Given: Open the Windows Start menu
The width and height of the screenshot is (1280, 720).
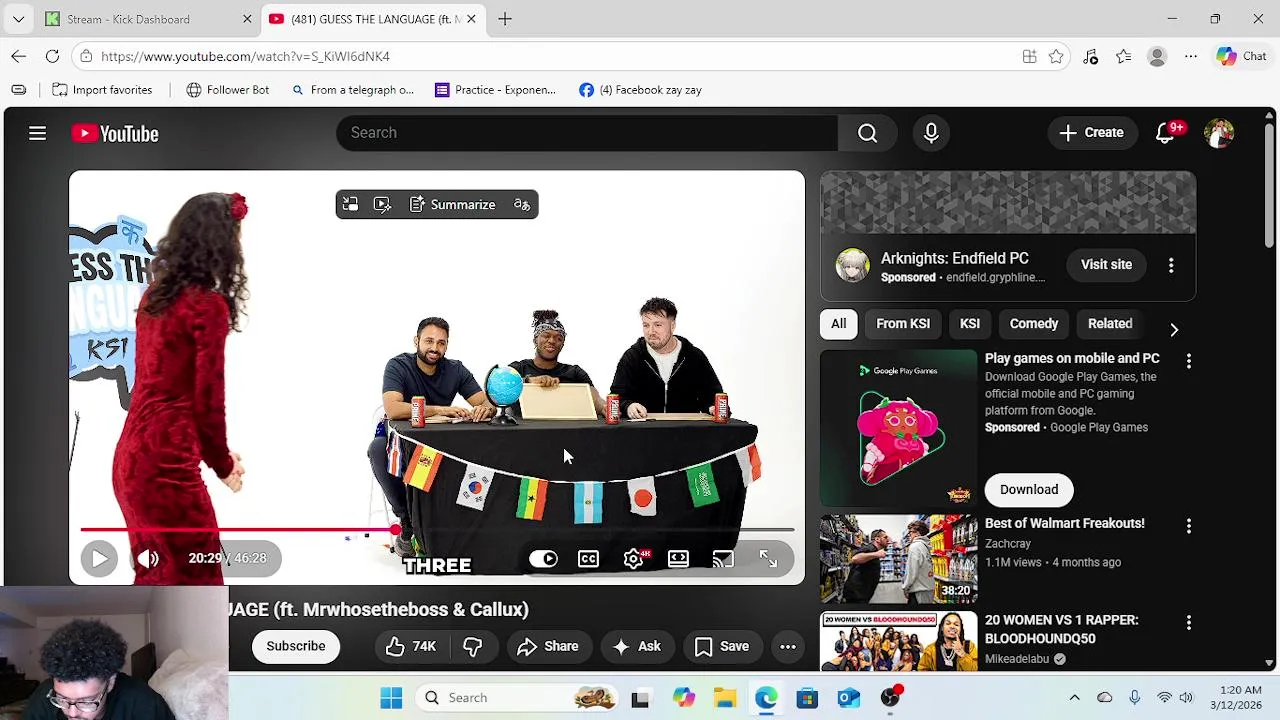Looking at the screenshot, I should (x=391, y=698).
